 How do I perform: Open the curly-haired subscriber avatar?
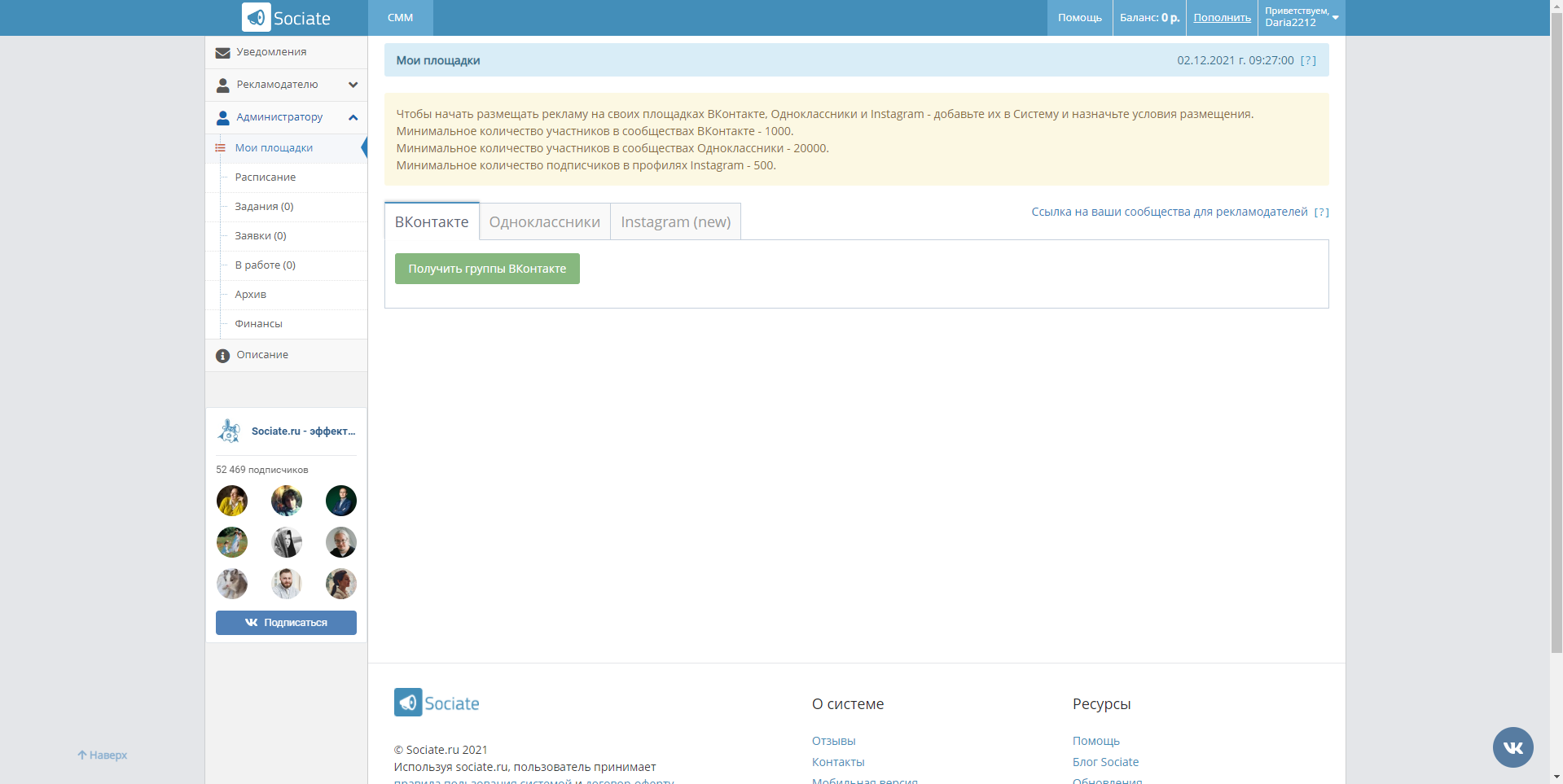coord(287,501)
